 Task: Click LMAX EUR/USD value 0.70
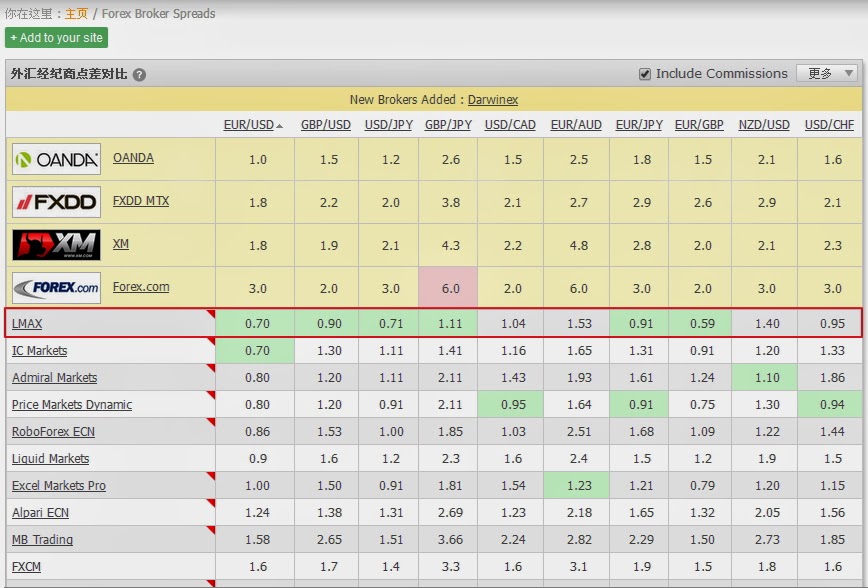click(x=255, y=323)
